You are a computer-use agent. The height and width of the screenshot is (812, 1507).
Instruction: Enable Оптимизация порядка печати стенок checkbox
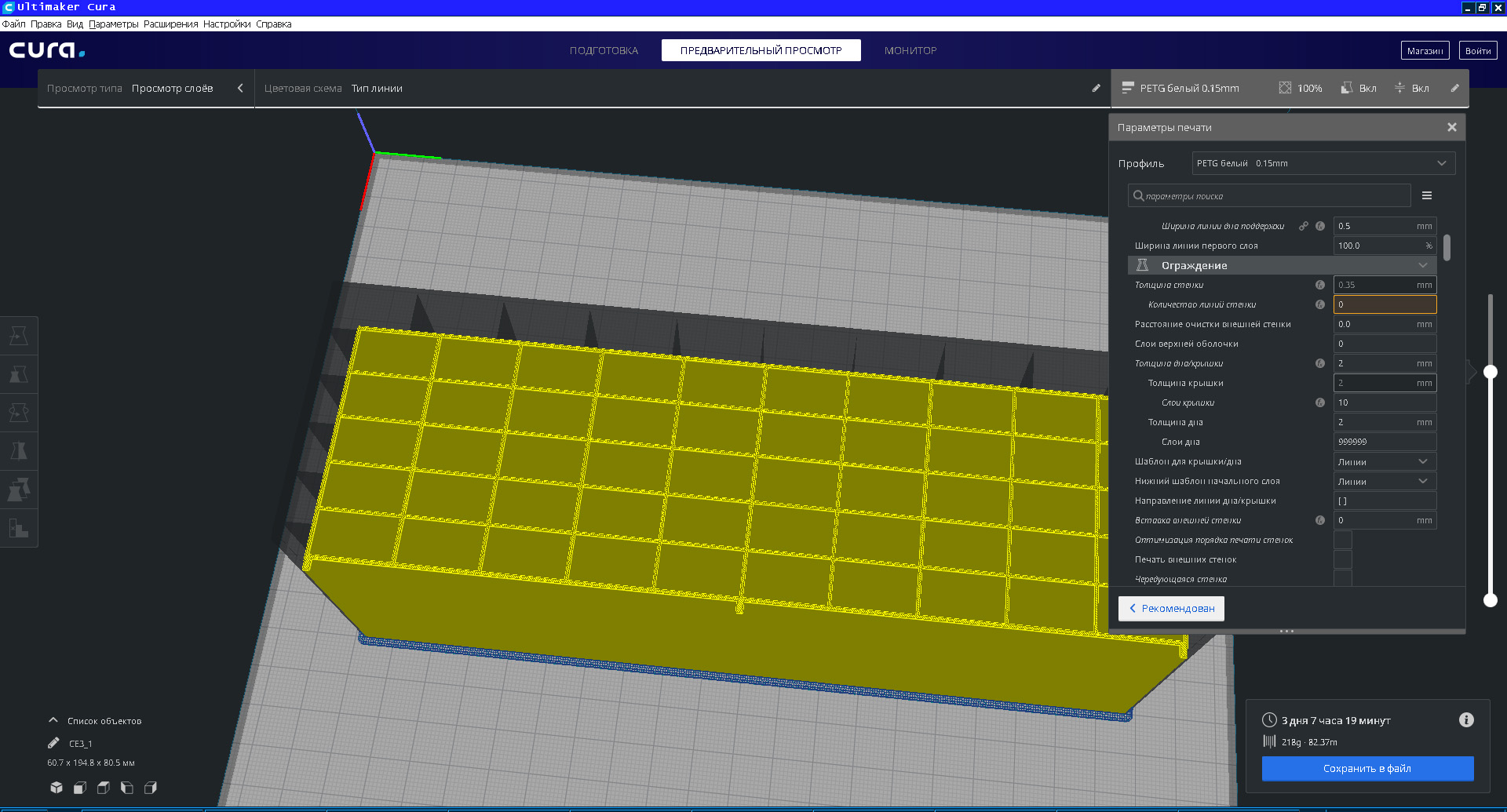pyautogui.click(x=1343, y=540)
